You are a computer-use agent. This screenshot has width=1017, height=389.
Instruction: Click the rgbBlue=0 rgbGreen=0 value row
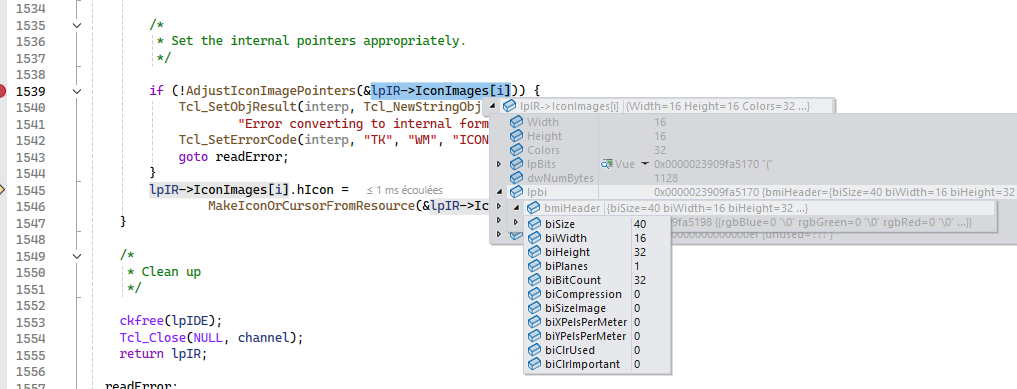[822, 222]
